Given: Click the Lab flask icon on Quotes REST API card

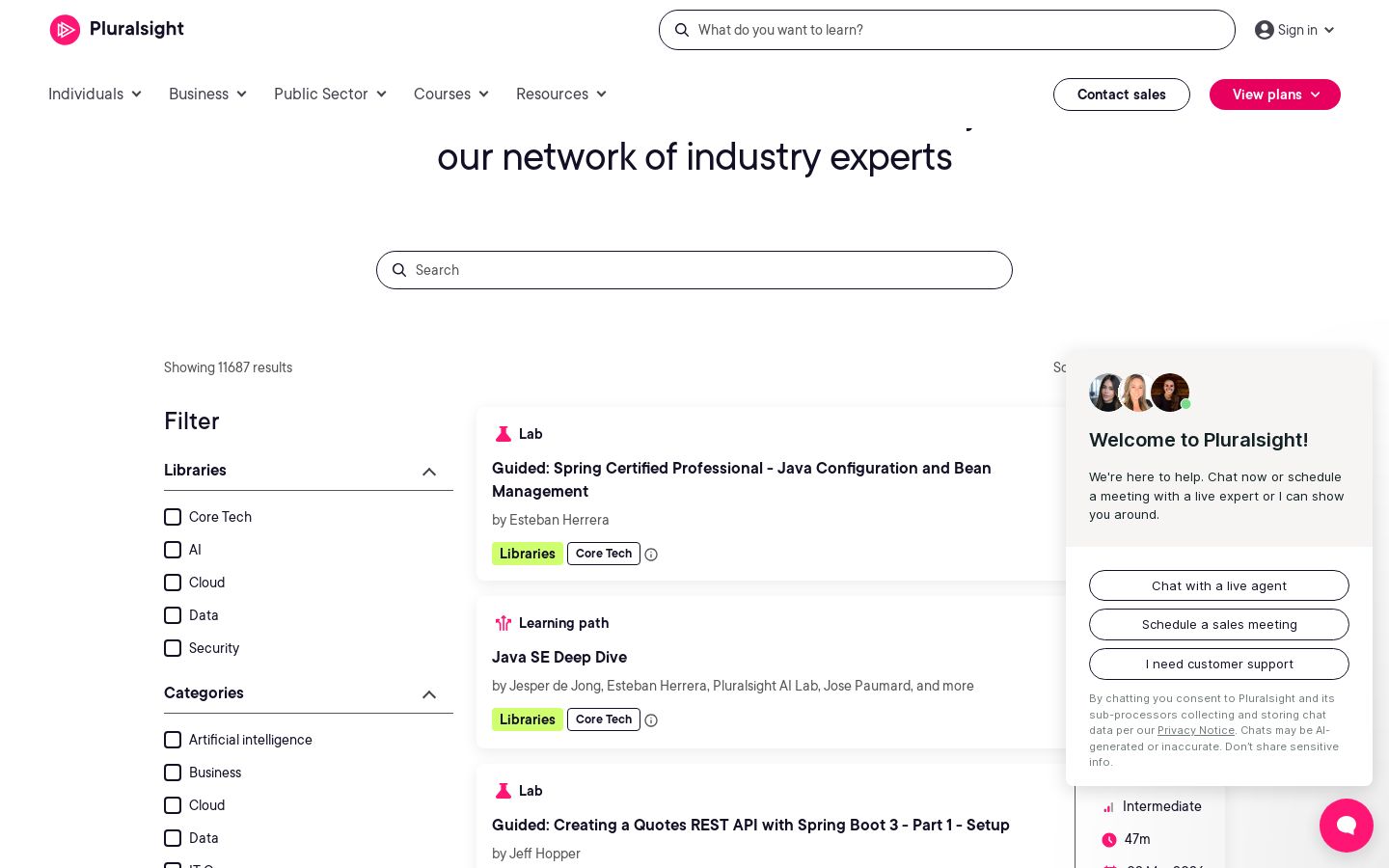Looking at the screenshot, I should click(x=503, y=791).
